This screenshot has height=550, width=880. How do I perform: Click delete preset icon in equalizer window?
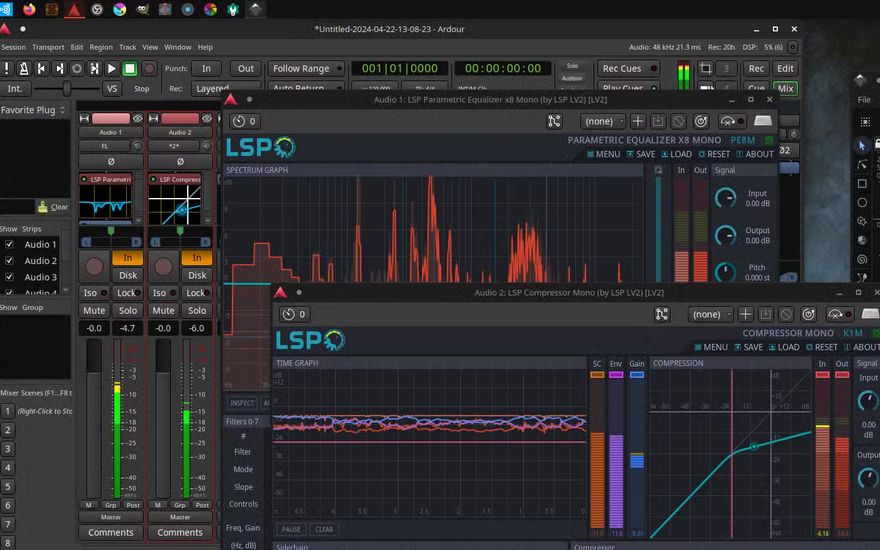679,121
